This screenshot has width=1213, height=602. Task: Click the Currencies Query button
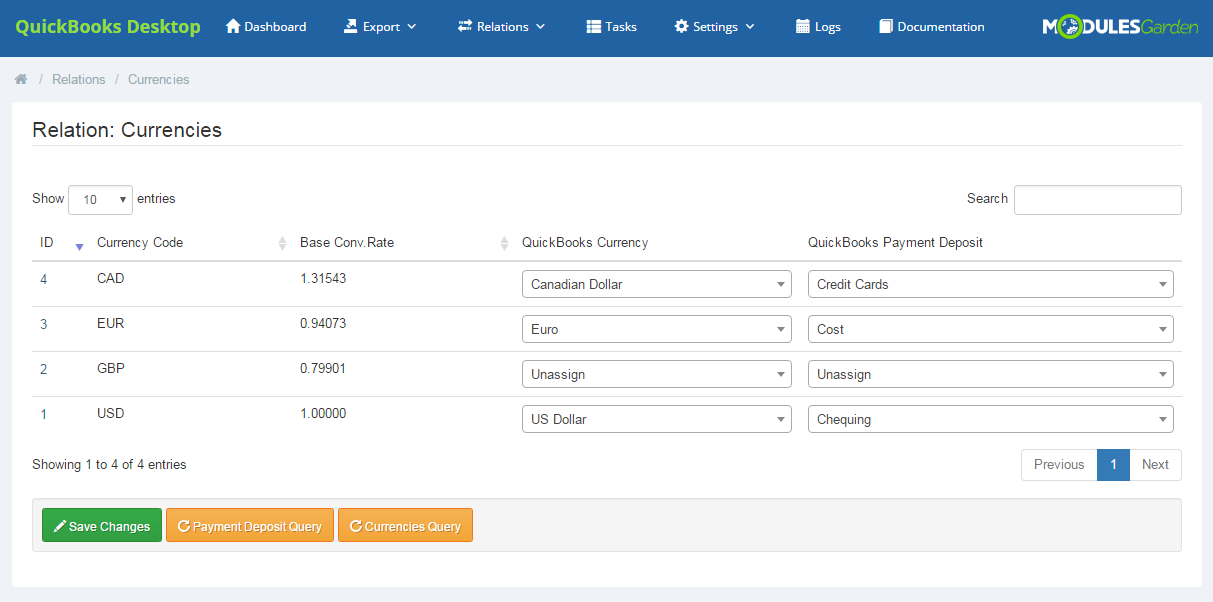[405, 526]
